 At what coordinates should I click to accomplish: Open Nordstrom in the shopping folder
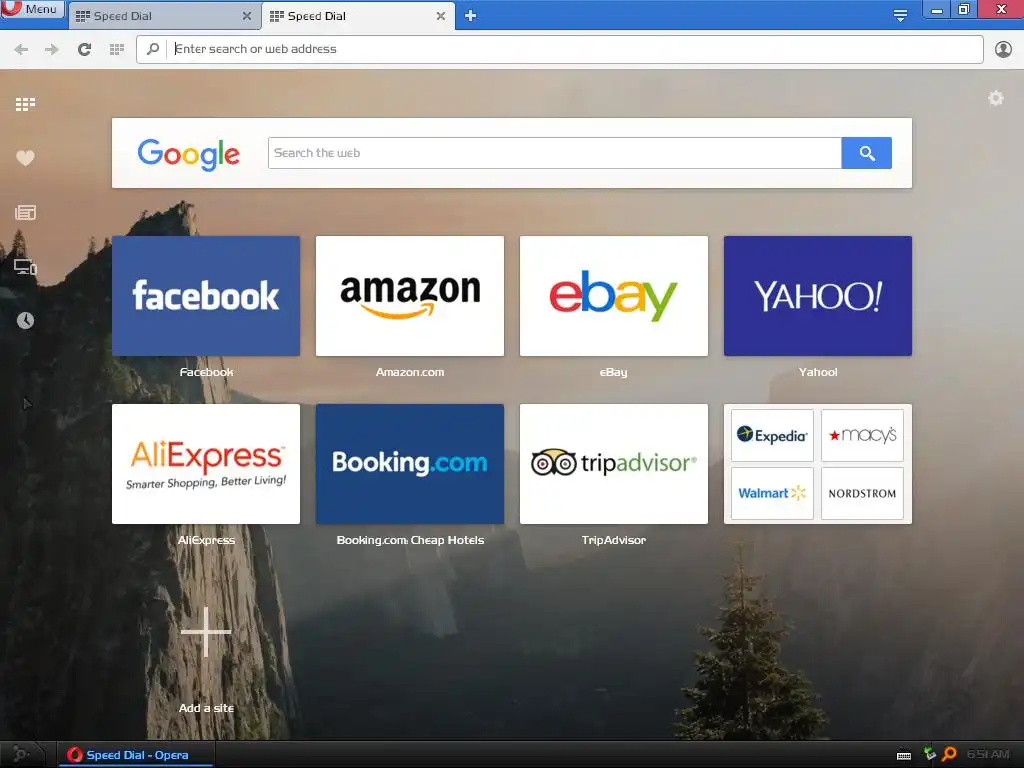click(862, 493)
